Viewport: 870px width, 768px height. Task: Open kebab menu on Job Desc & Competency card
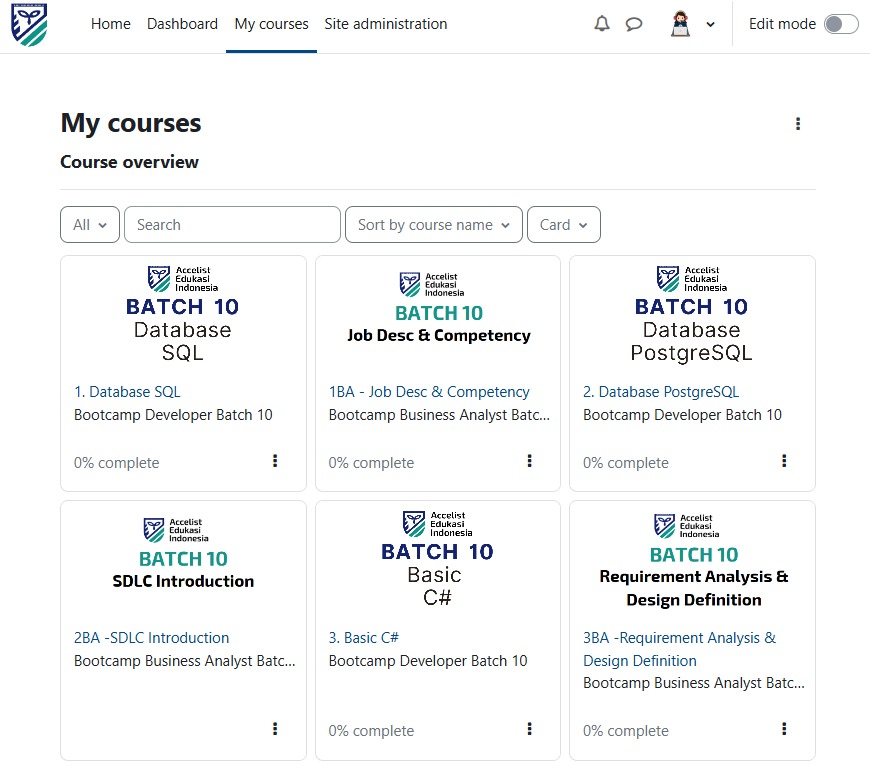click(529, 462)
